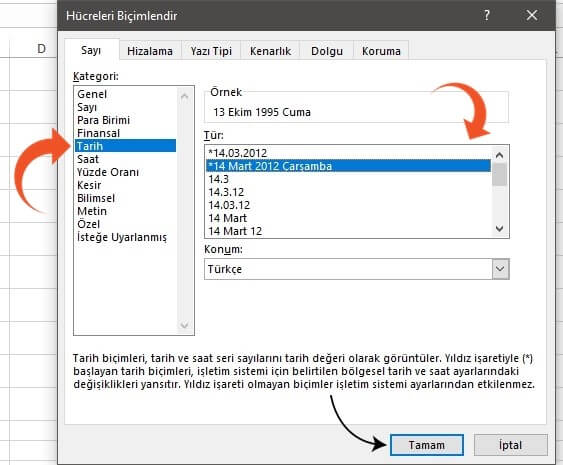Choose the Para Birimi category
Viewport: 563px width, 465px height.
(126, 120)
